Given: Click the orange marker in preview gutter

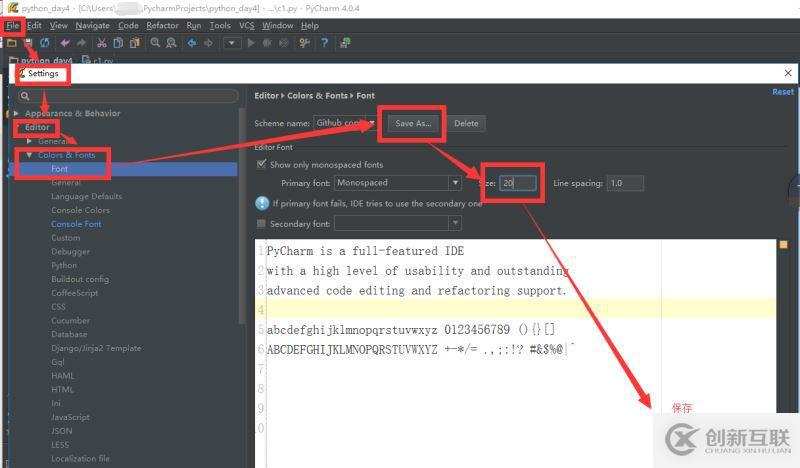Looking at the screenshot, I should (x=784, y=244).
